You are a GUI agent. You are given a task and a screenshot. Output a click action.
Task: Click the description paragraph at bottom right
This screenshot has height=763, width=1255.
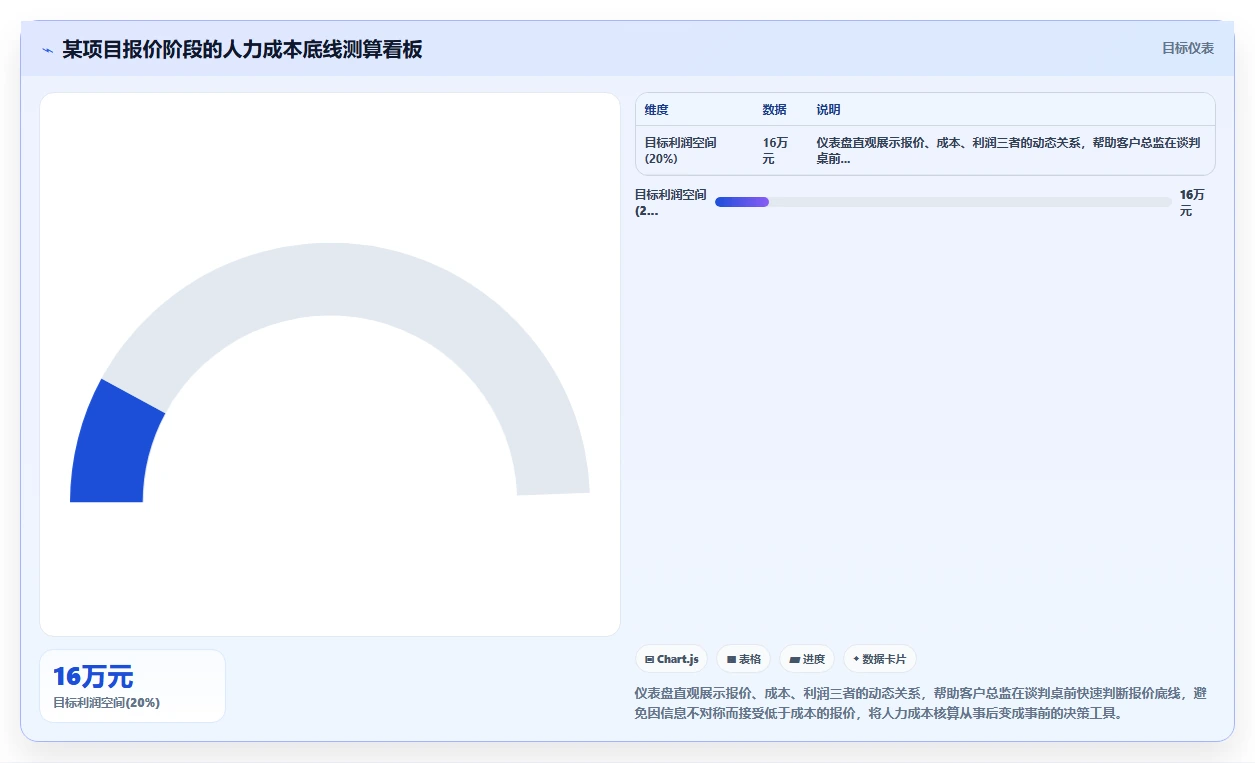(921, 703)
